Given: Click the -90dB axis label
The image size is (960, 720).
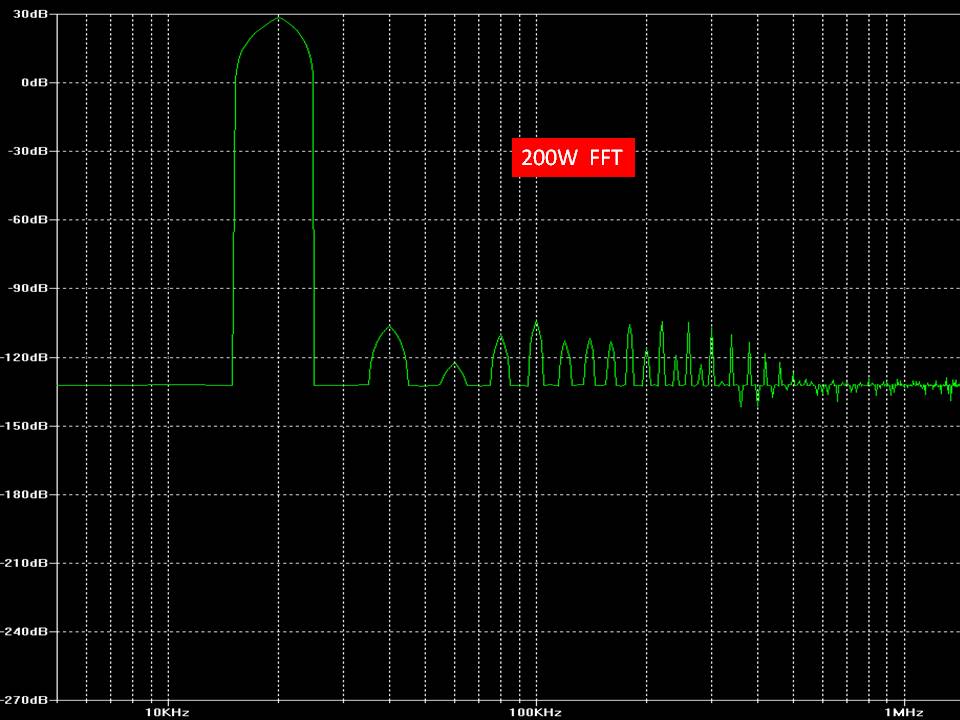Looking at the screenshot, I should pyautogui.click(x=27, y=288).
